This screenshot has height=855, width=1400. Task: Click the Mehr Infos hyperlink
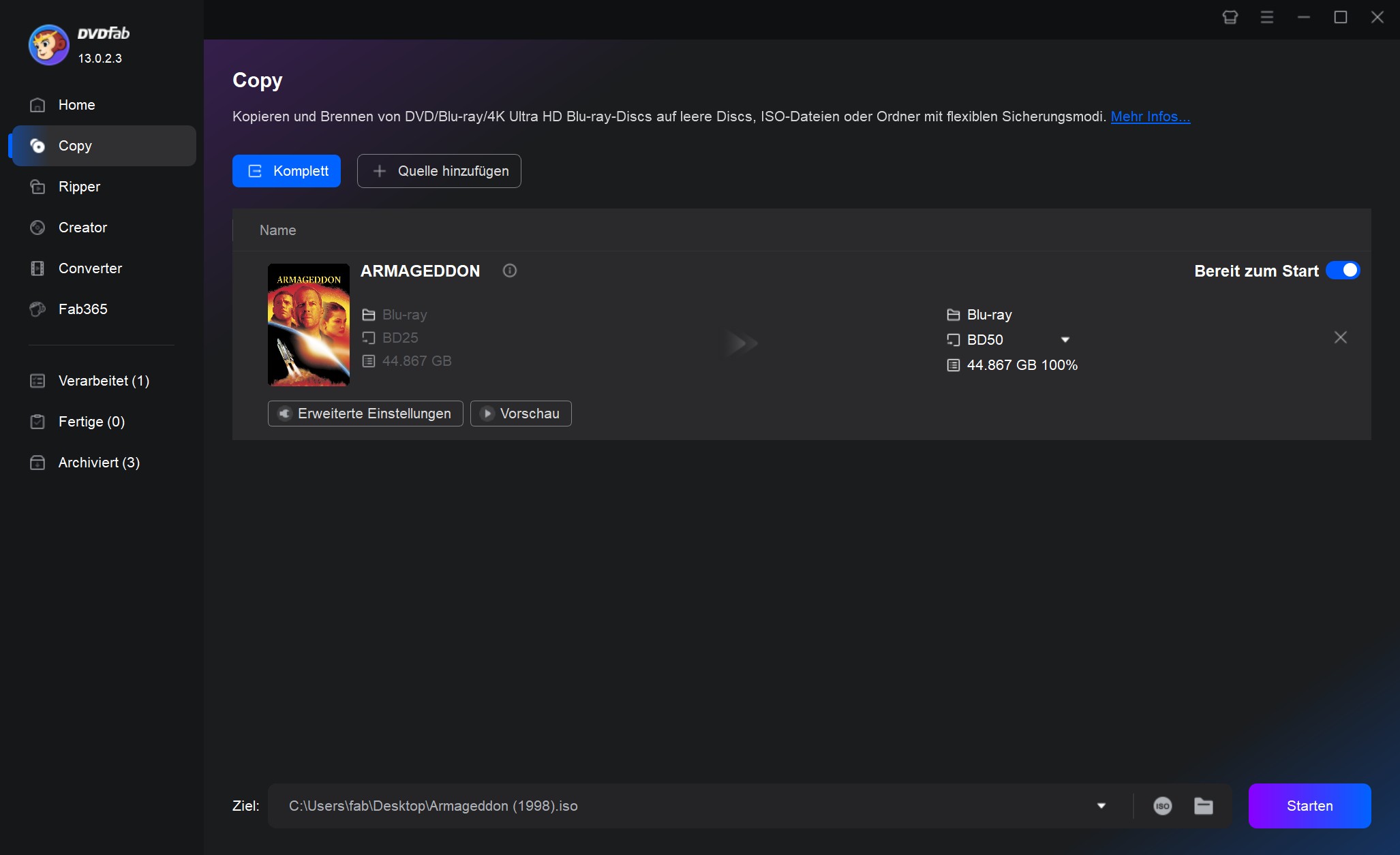tap(1149, 116)
